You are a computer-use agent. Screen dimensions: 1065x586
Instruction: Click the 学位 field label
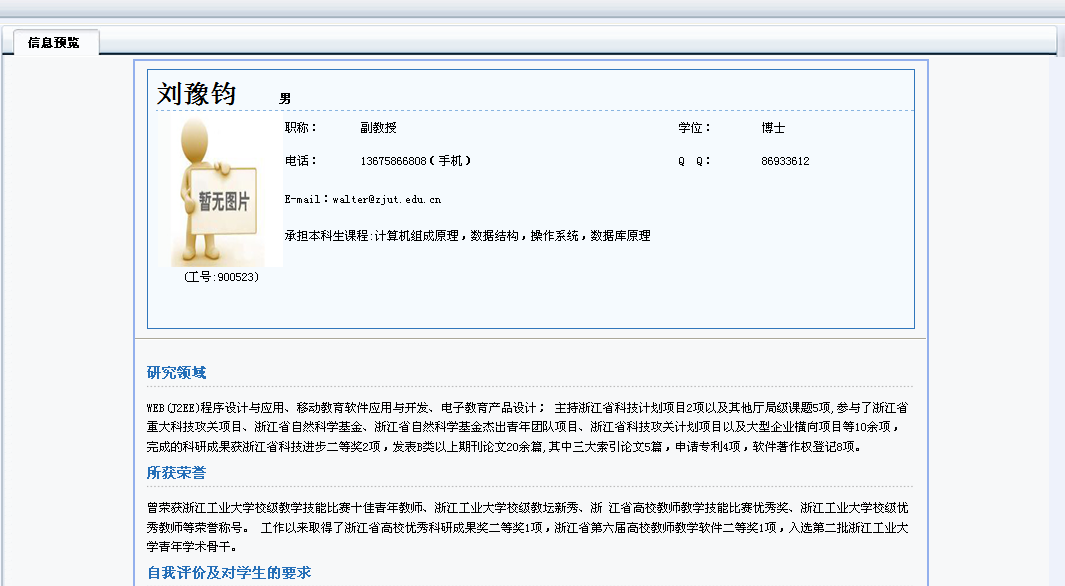point(694,128)
